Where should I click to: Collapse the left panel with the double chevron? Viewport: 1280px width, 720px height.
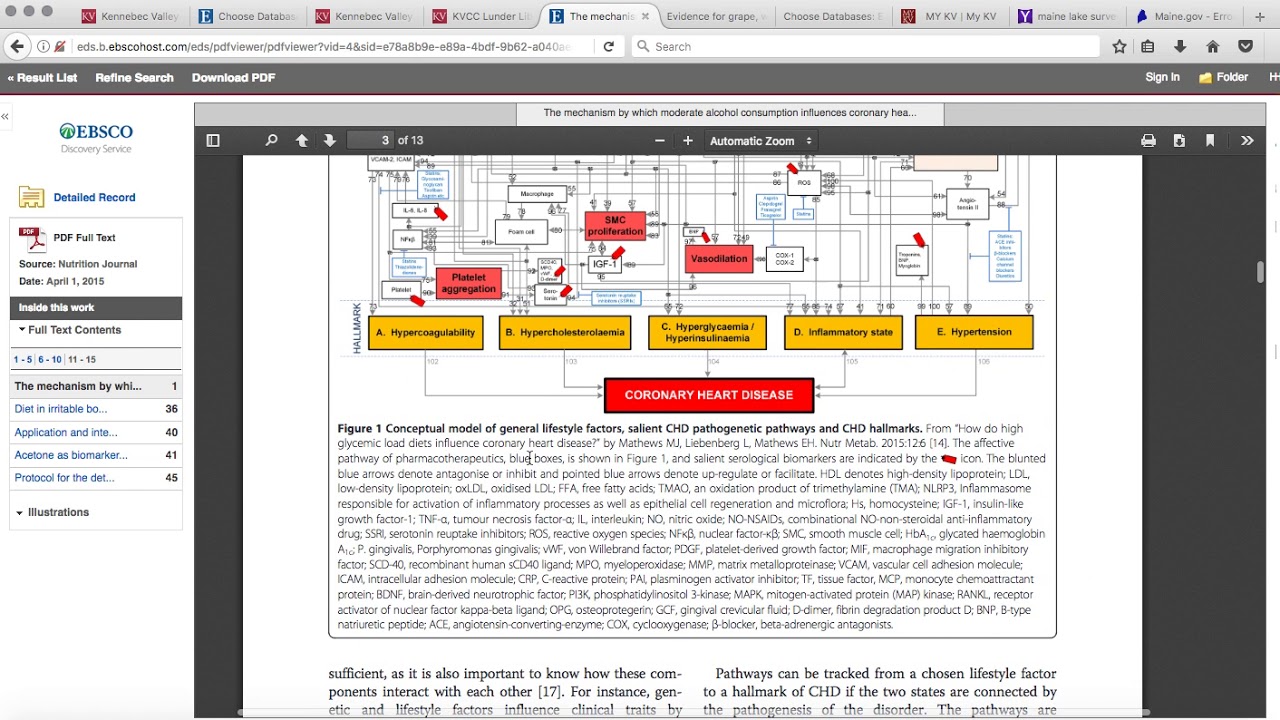coord(5,116)
